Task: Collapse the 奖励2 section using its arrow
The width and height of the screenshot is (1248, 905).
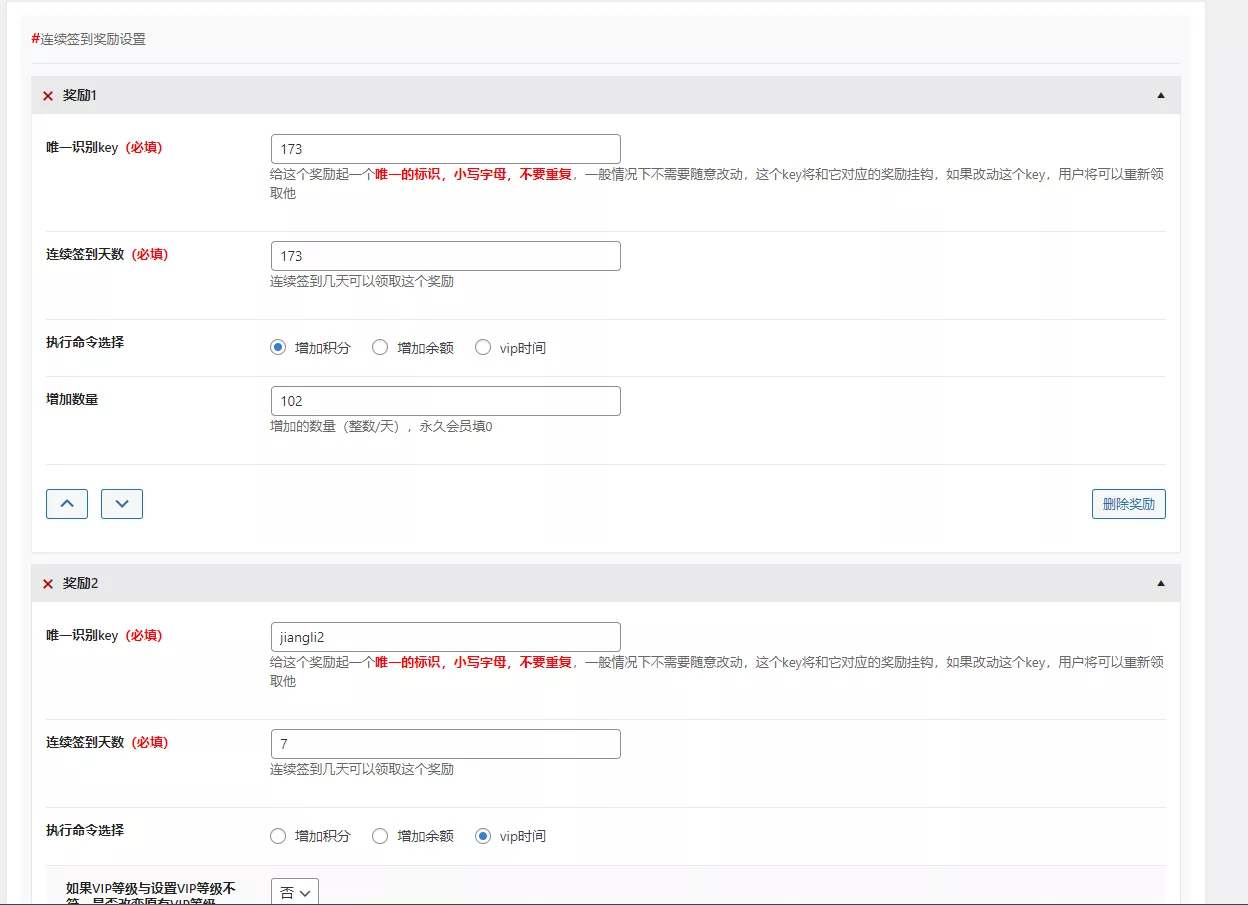Action: (x=1161, y=582)
